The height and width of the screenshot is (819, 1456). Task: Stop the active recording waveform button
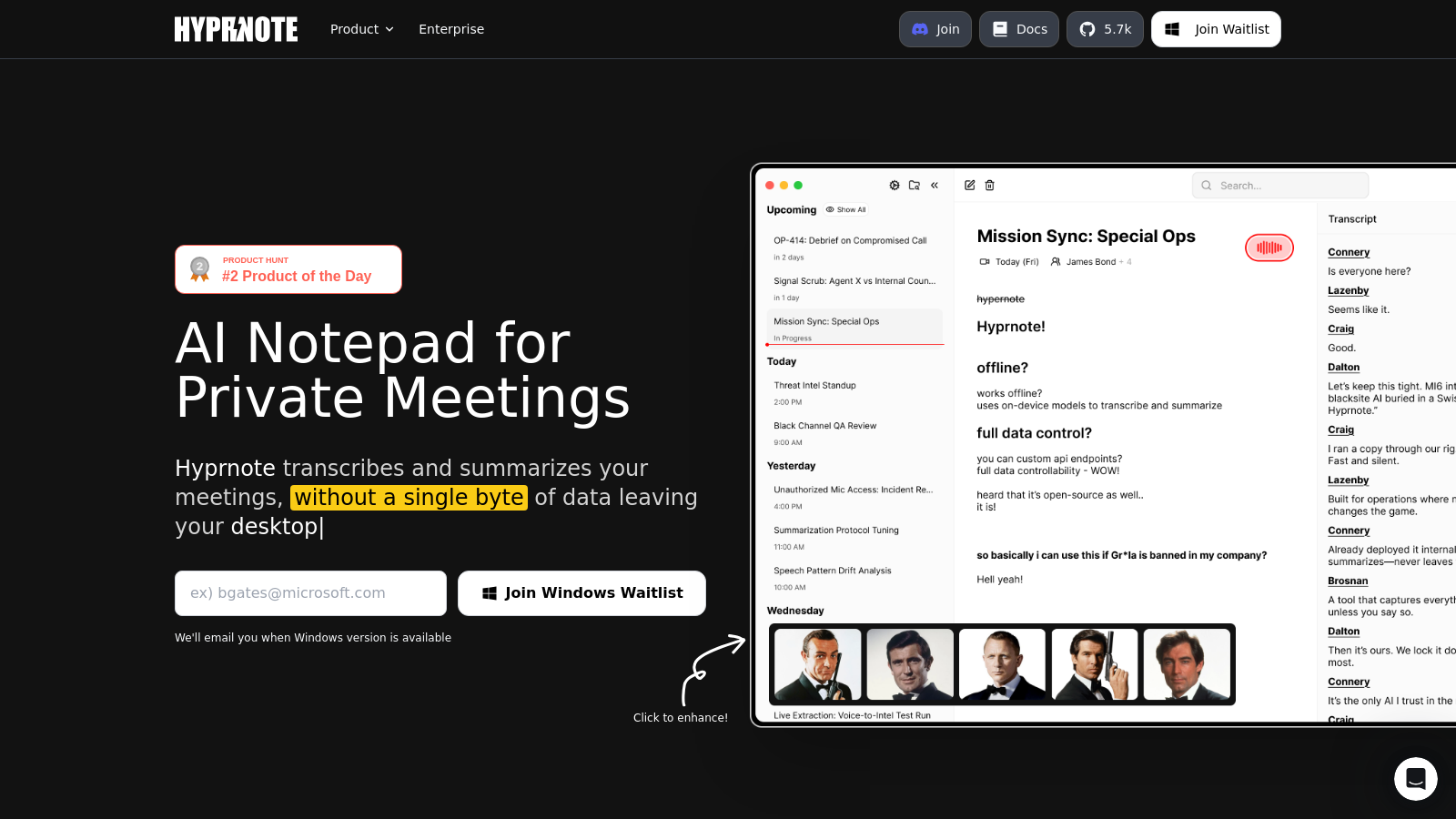pyautogui.click(x=1269, y=248)
